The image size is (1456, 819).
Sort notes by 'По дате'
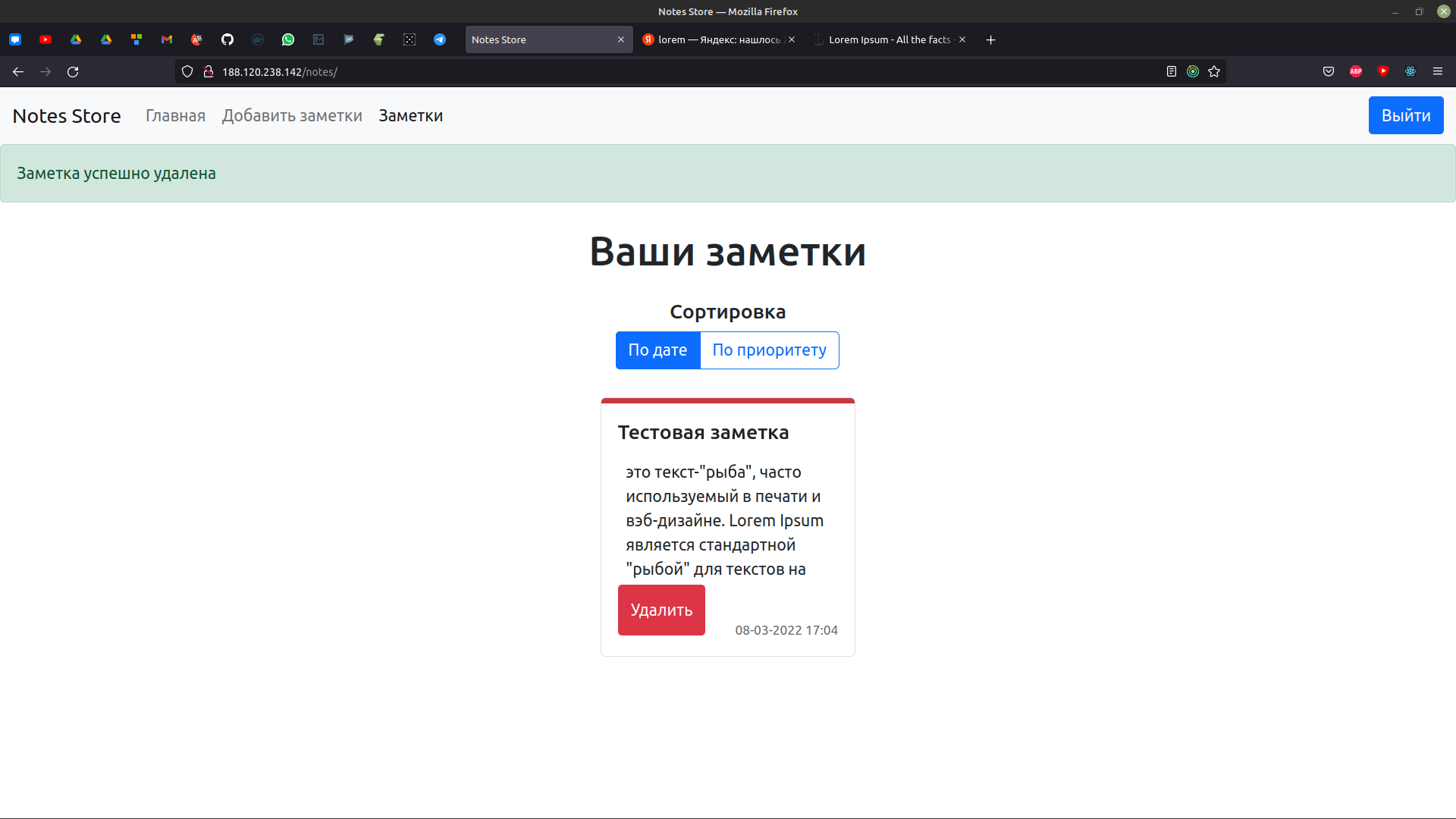pos(657,350)
